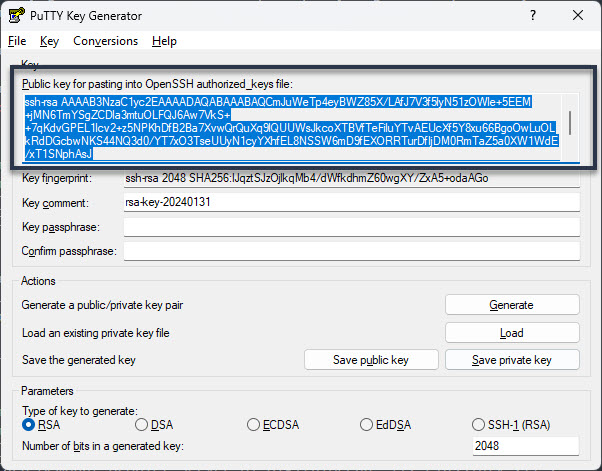
Task: Click the Key comment field rsa-key-20240131
Action: (x=351, y=202)
